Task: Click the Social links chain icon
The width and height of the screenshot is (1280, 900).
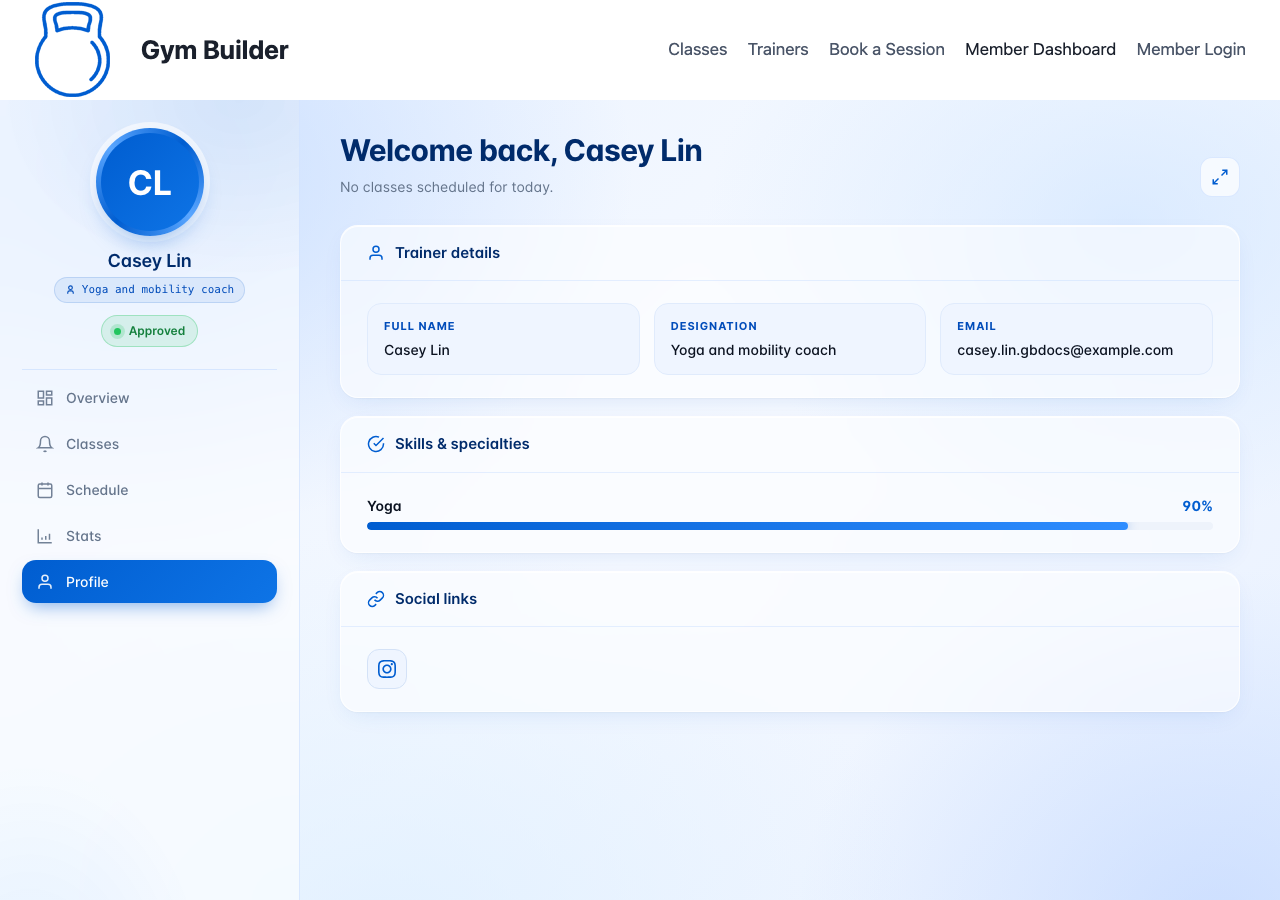Action: click(376, 599)
